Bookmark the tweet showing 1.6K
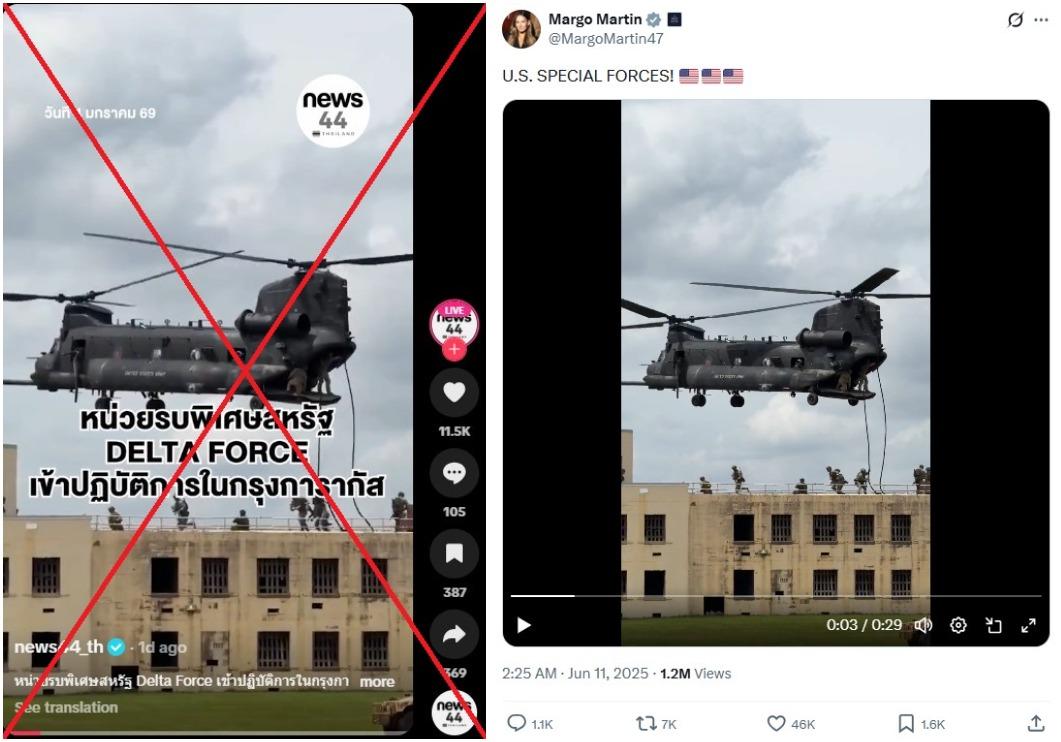The width and height of the screenshot is (1061, 742). (905, 724)
